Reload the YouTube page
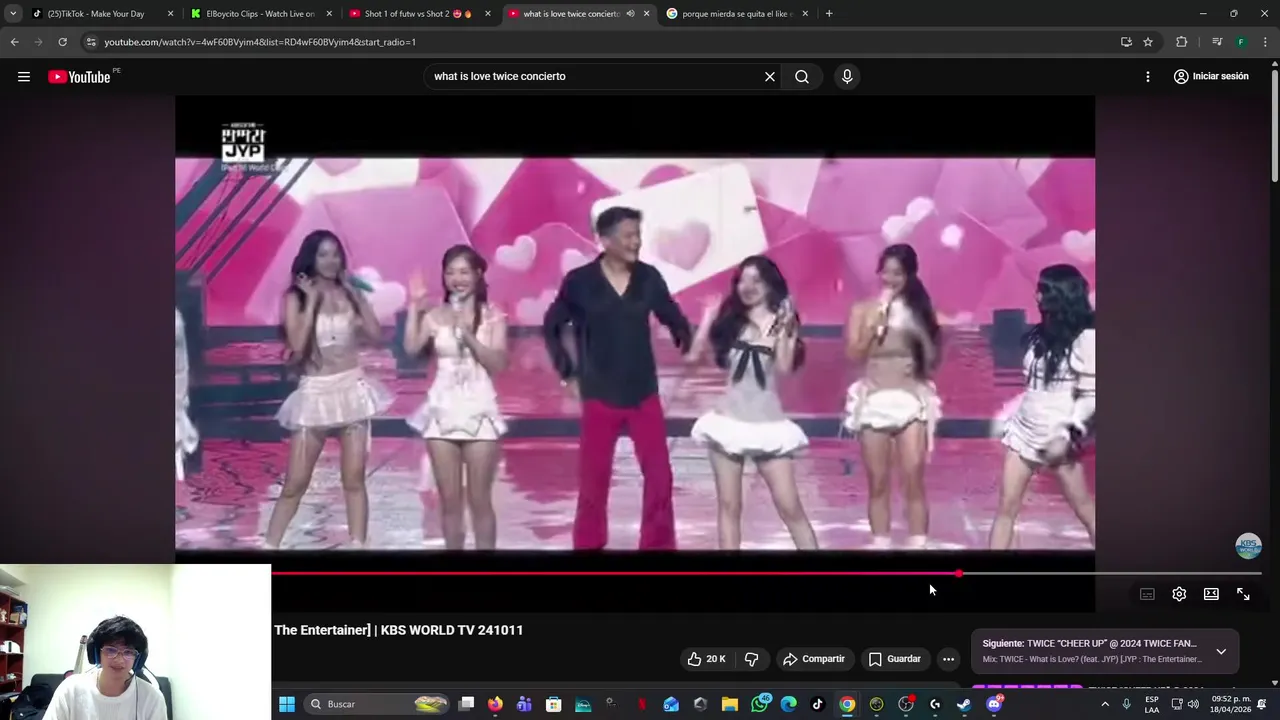This screenshot has width=1280, height=720. pos(62,42)
